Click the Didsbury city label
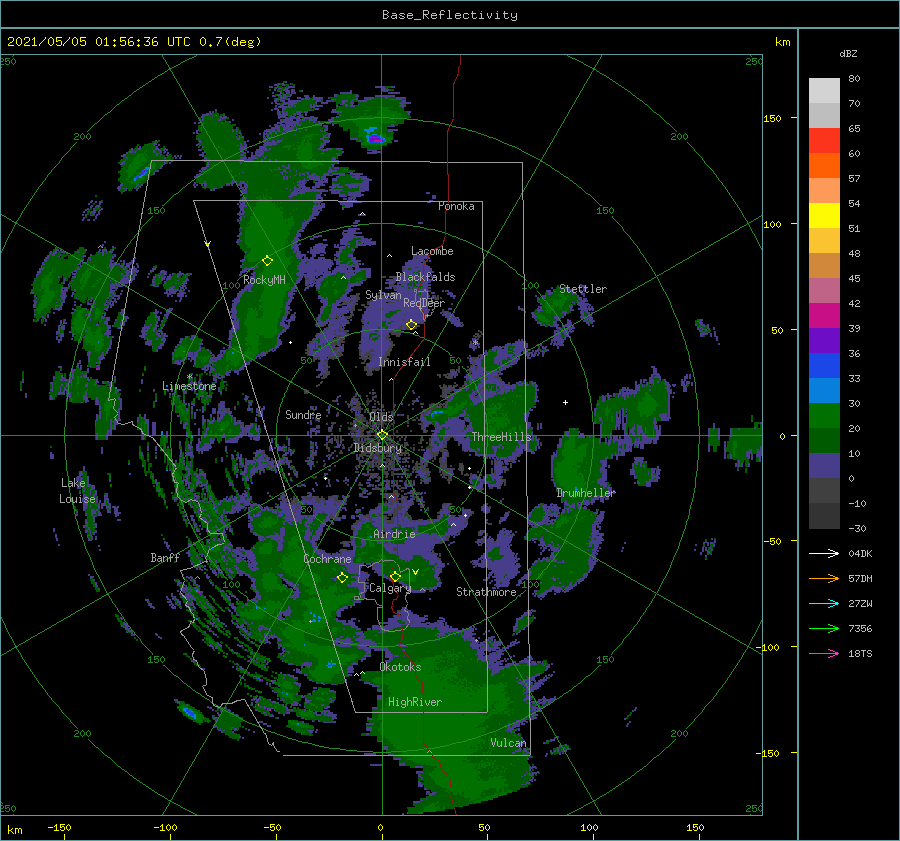 point(378,448)
